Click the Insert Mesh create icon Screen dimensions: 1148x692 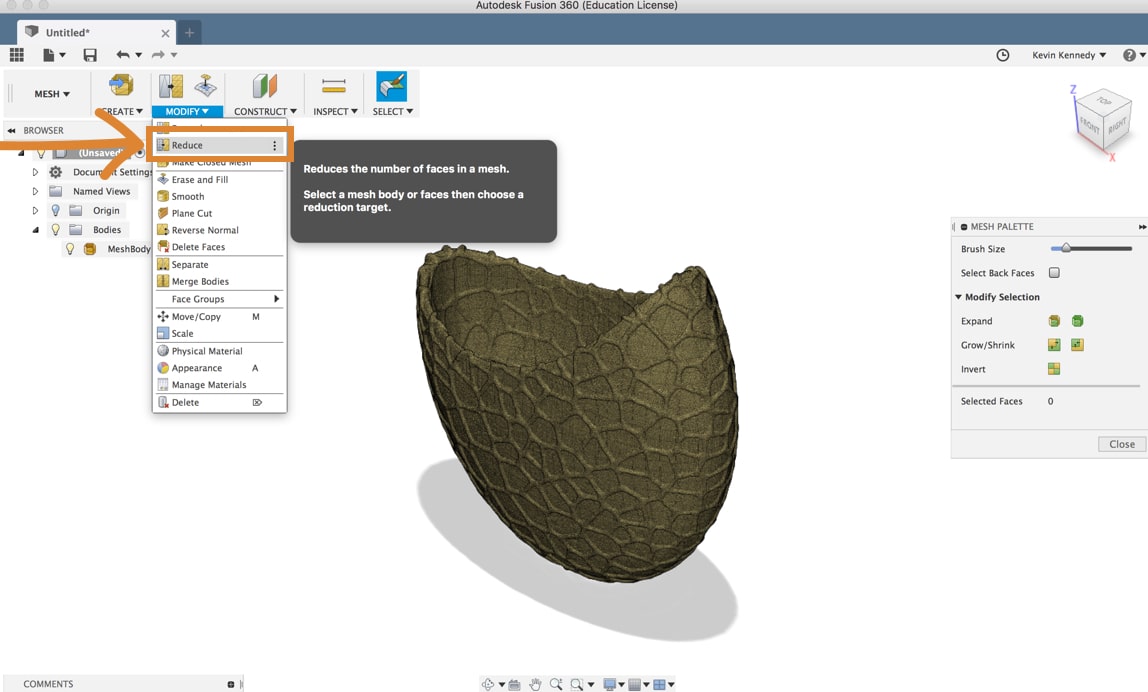pos(121,86)
